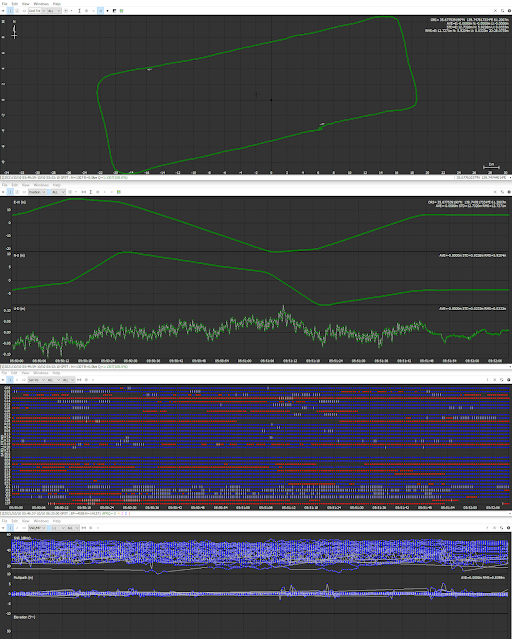Open SNR/MP plot type dropdown
512x639 pixels.
click(37, 528)
